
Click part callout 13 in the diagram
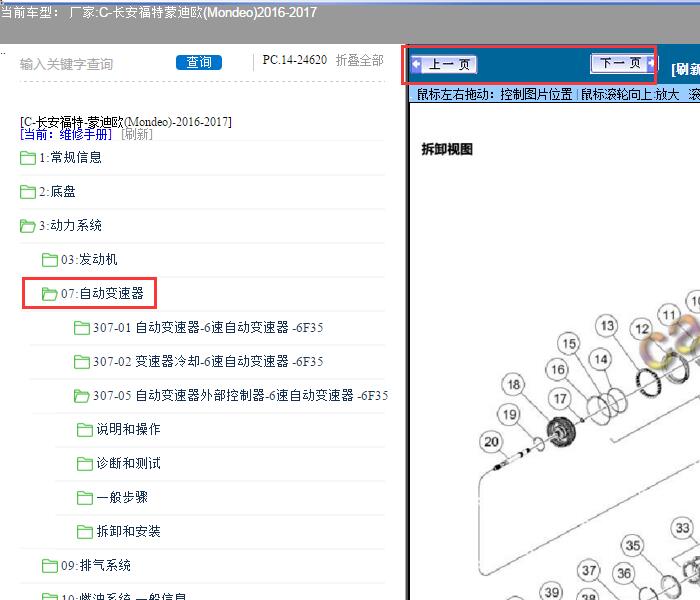607,325
